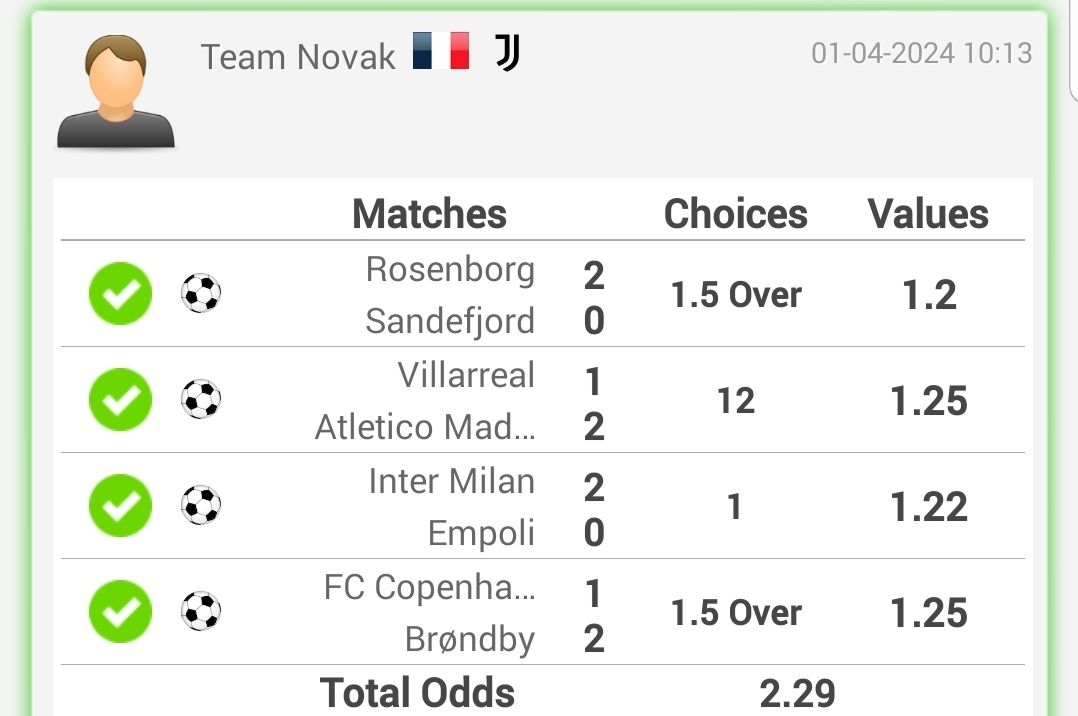This screenshot has height=716, width=1078.
Task: Click the 1.22 value for Inter Milan
Action: [x=929, y=507]
